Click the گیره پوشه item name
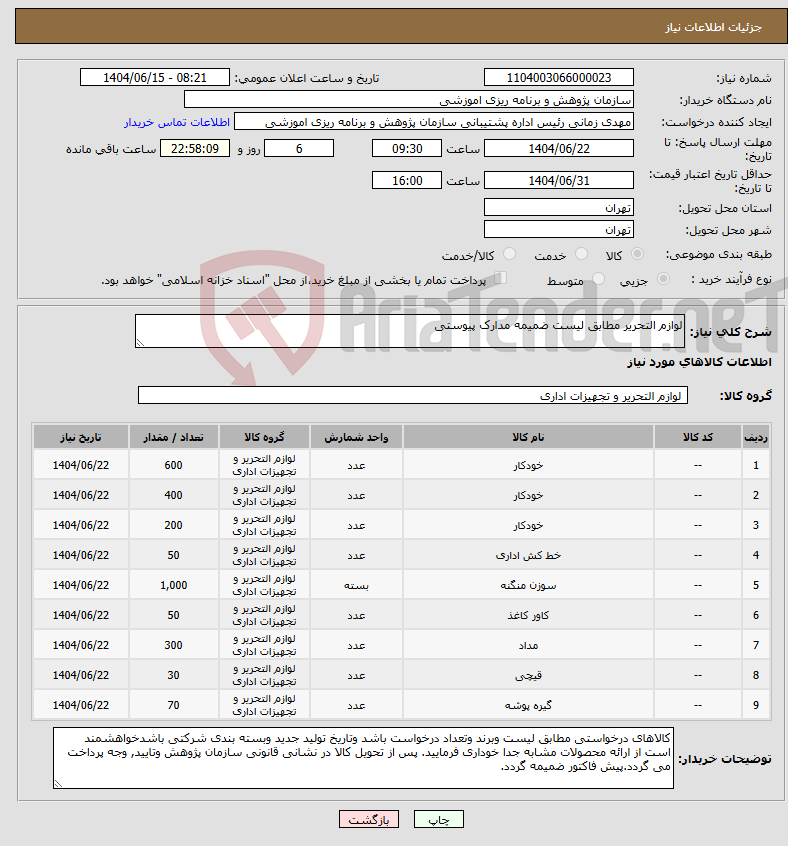This screenshot has width=788, height=846. click(528, 705)
